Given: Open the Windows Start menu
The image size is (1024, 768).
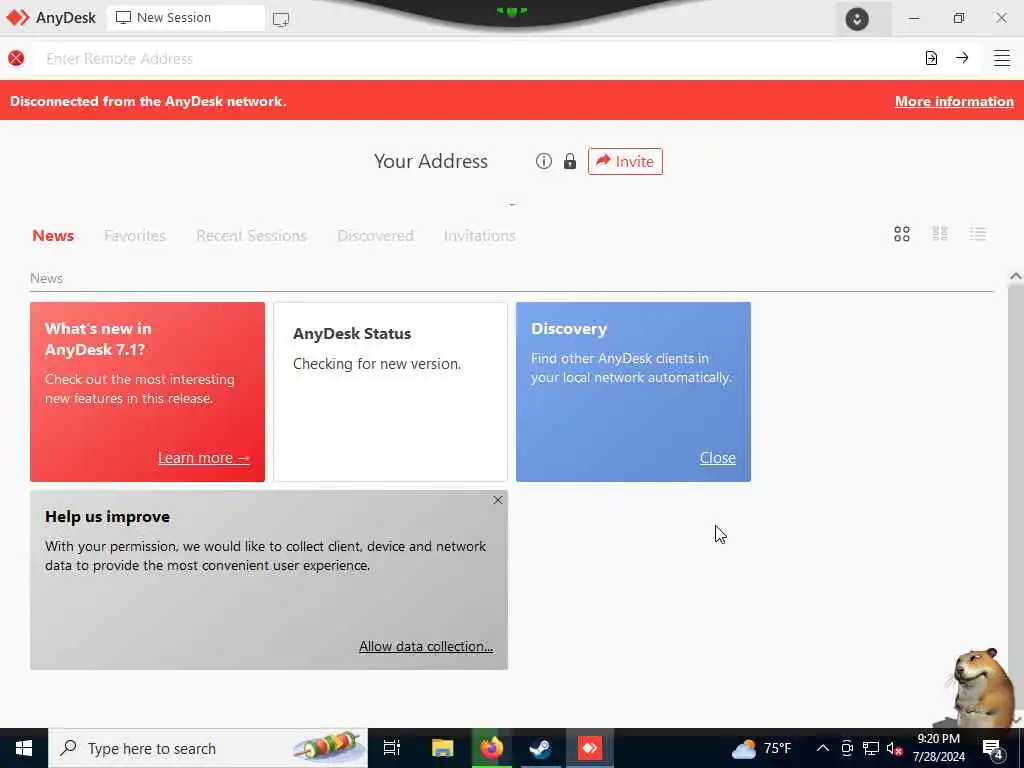Looking at the screenshot, I should (24, 748).
